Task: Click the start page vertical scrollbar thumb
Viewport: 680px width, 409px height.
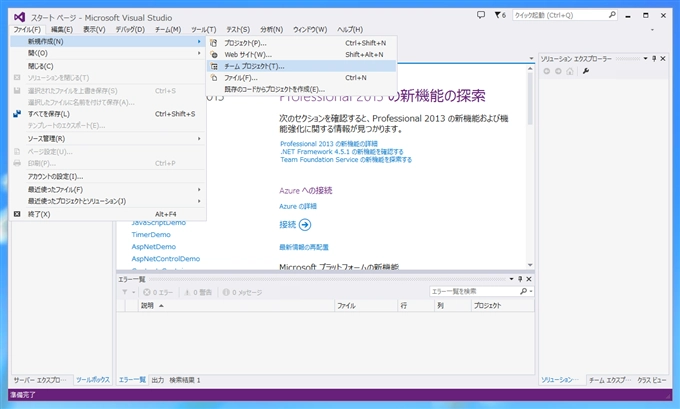Action: click(530, 98)
